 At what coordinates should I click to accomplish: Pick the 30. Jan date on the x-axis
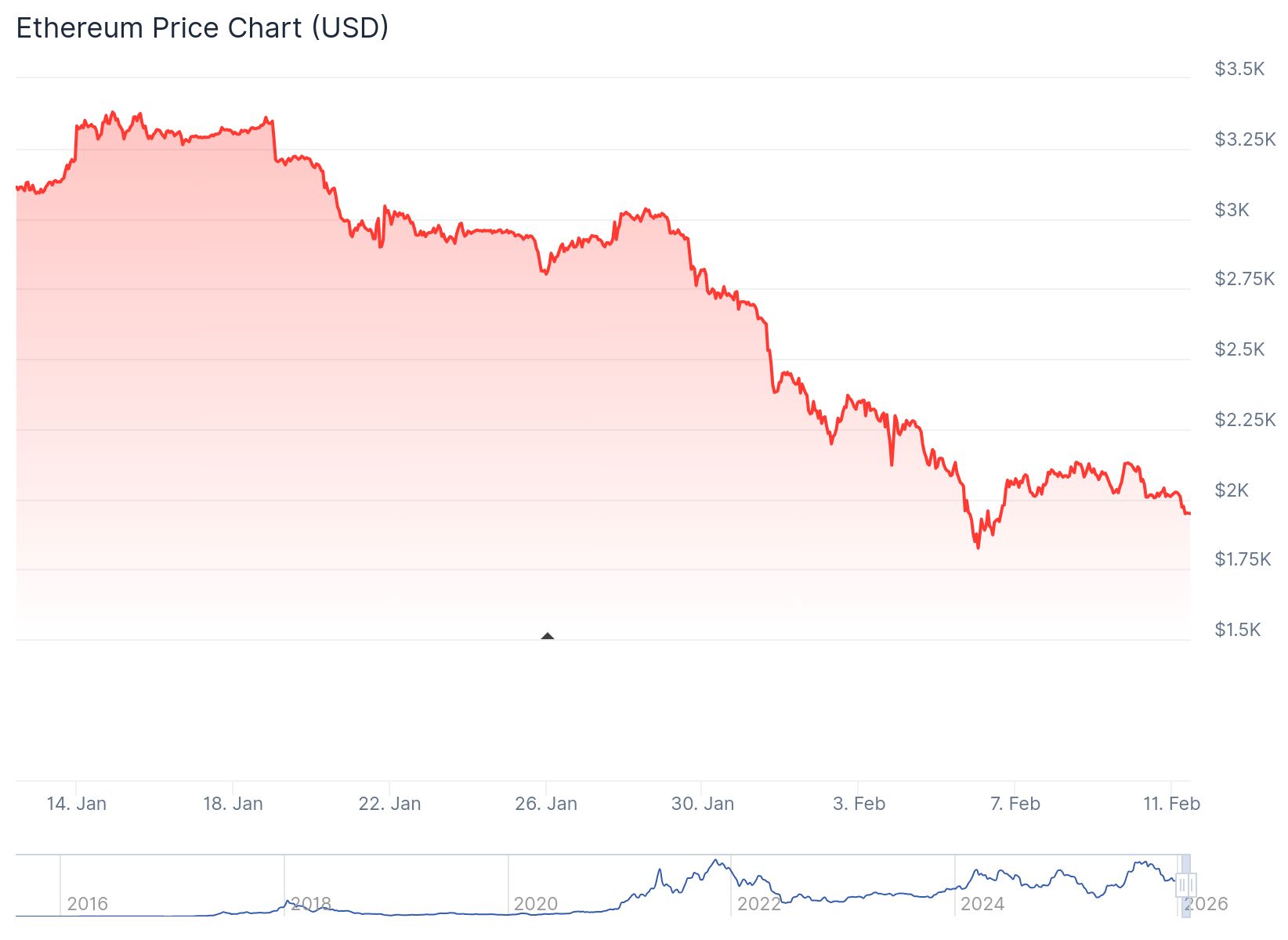pos(703,804)
